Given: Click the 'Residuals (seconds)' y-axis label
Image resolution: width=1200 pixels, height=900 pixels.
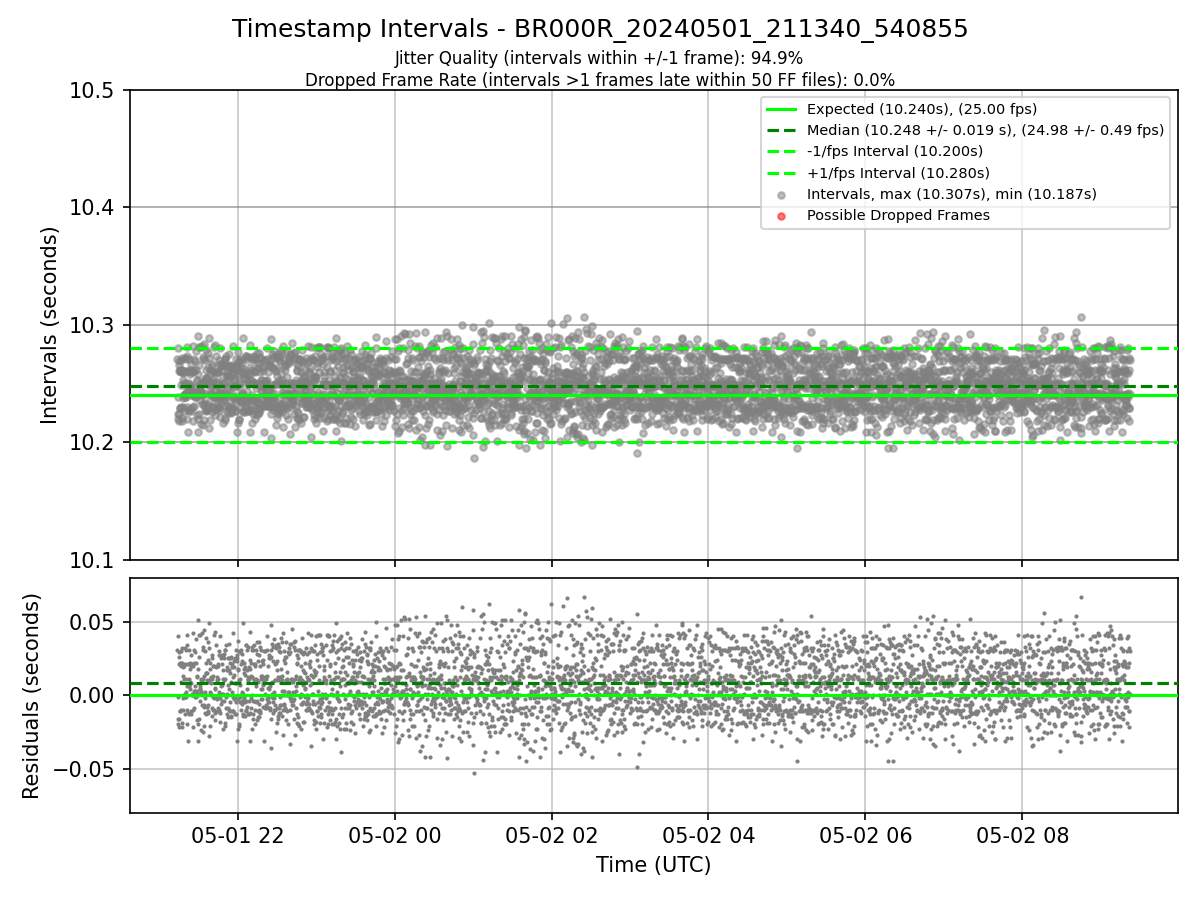Looking at the screenshot, I should (31, 696).
